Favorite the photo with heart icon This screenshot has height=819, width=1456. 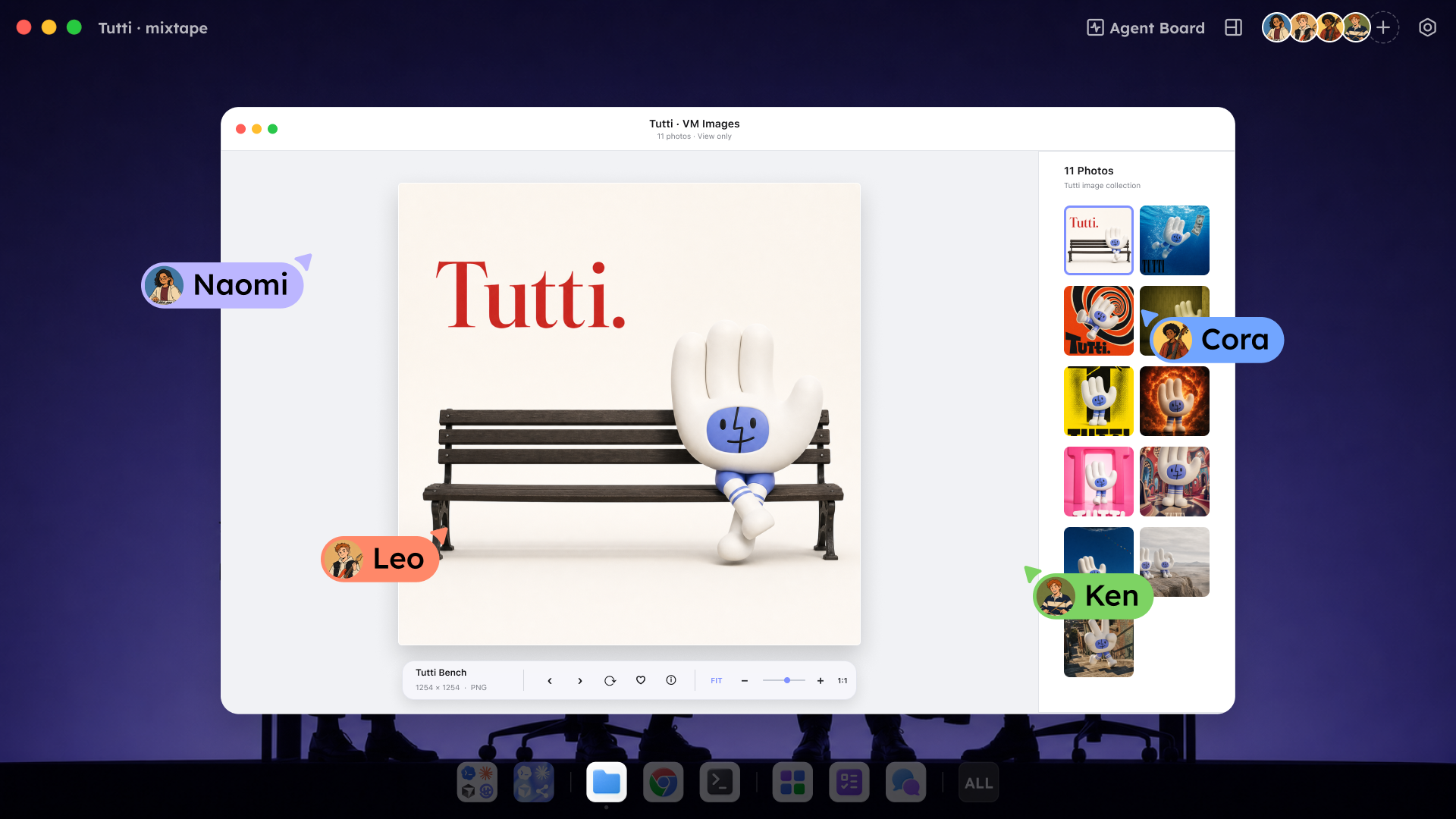pyautogui.click(x=641, y=680)
